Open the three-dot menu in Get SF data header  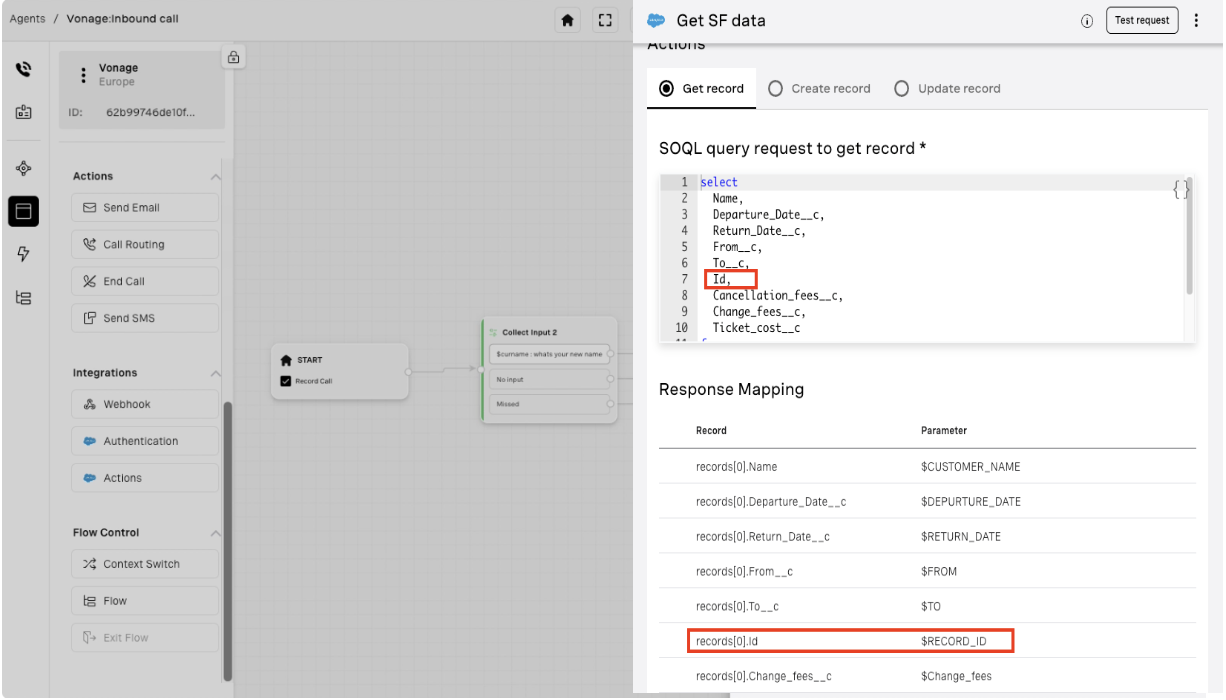(x=1196, y=20)
